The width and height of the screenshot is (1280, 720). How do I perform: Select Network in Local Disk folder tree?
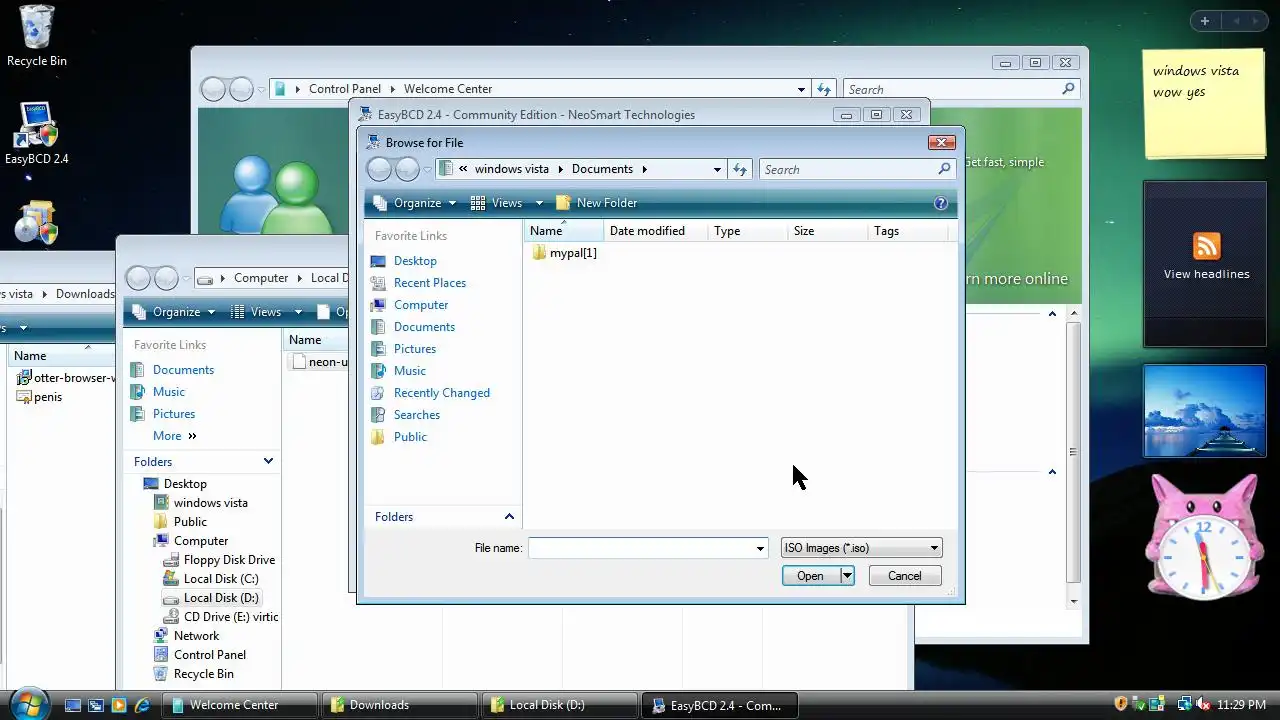(x=196, y=636)
